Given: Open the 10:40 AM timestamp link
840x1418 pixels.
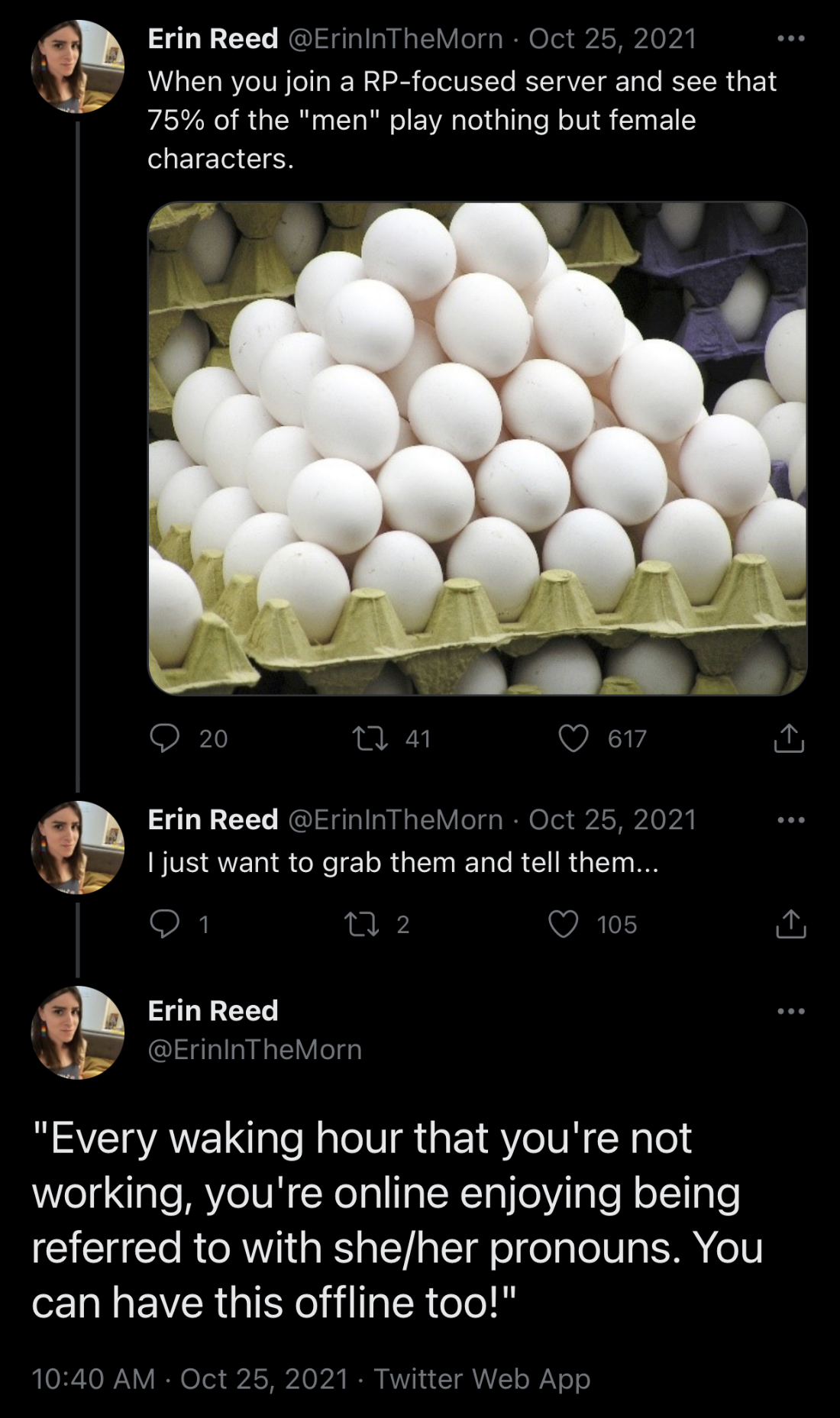Looking at the screenshot, I should click(x=93, y=1379).
